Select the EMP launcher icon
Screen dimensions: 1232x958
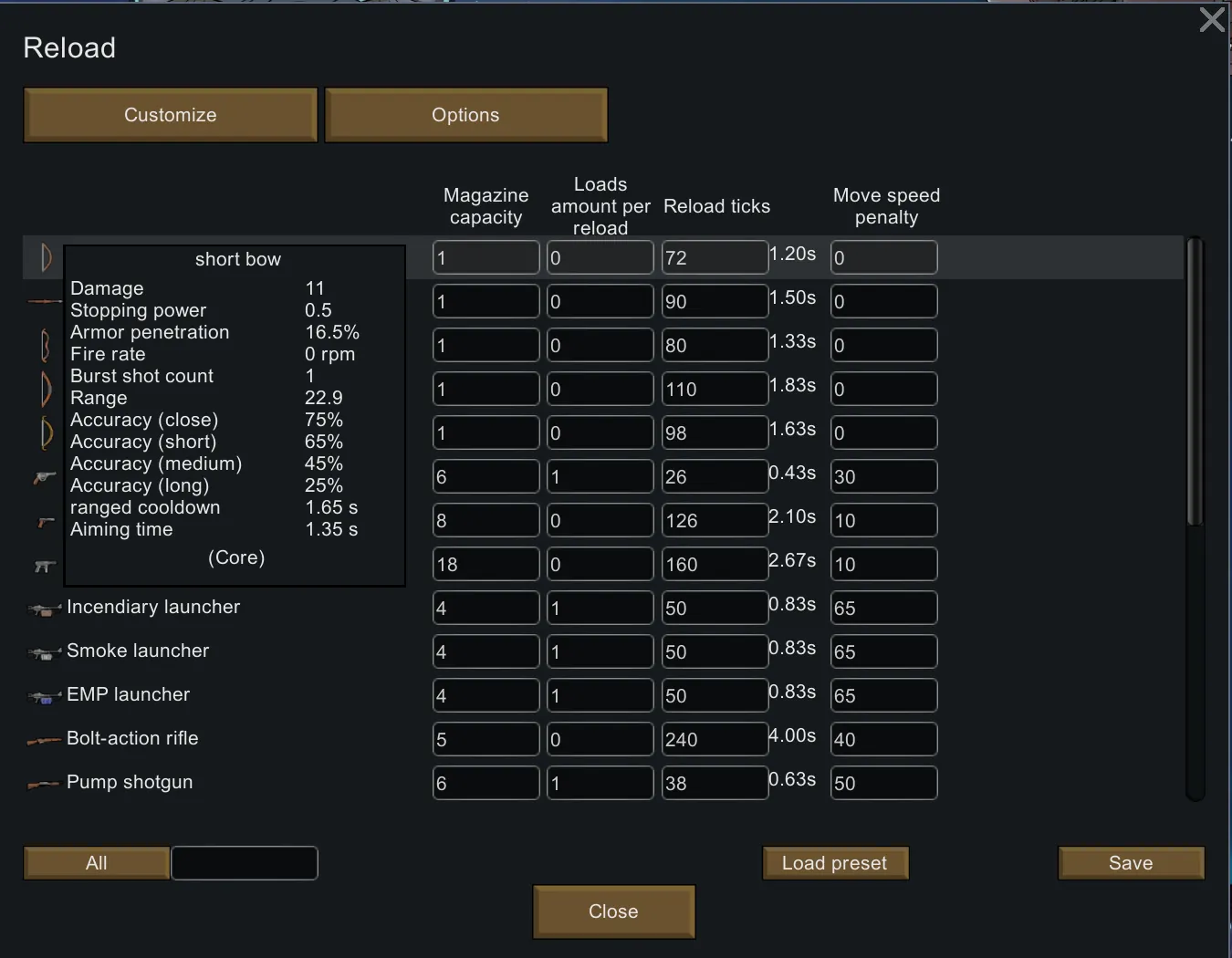coord(45,697)
